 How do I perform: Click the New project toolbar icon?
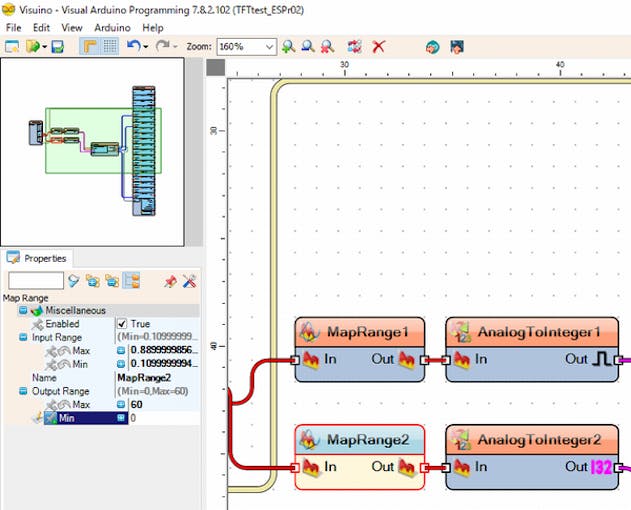coord(12,47)
